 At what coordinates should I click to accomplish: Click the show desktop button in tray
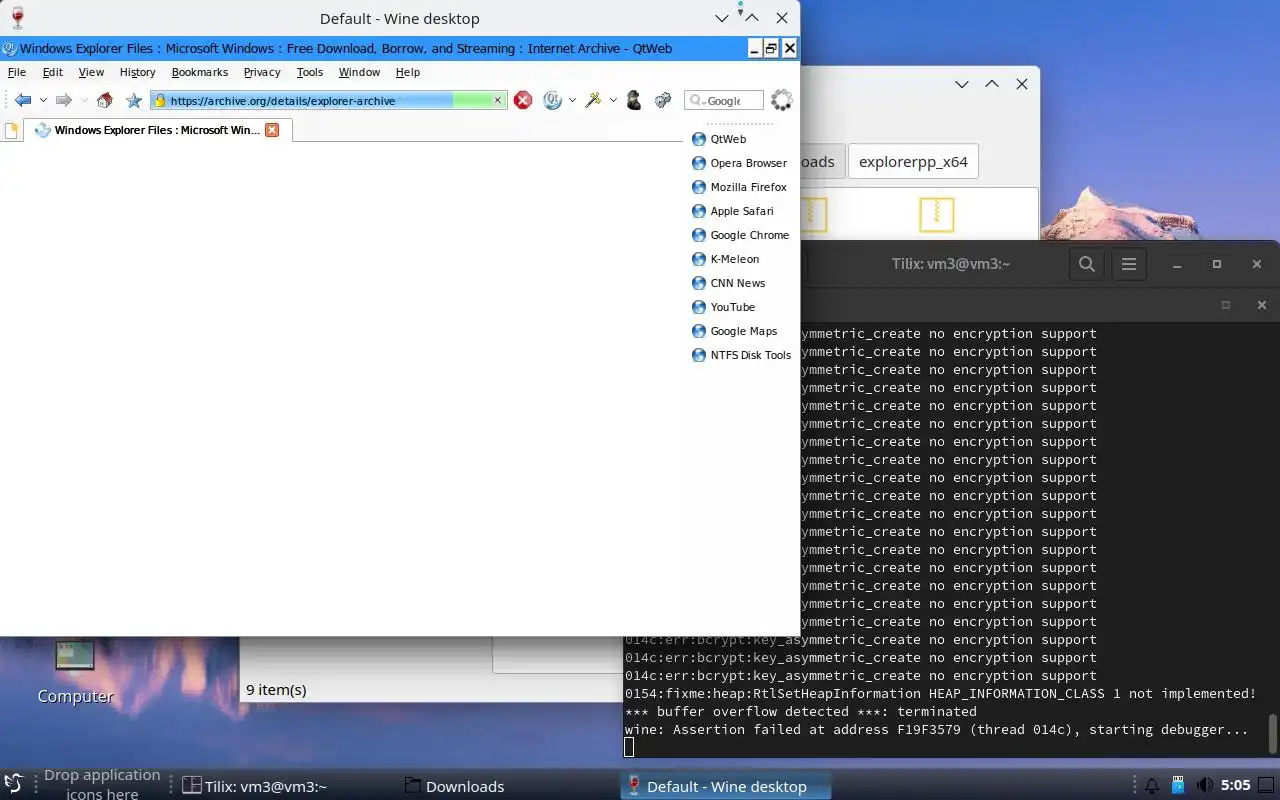pyautogui.click(x=1268, y=785)
